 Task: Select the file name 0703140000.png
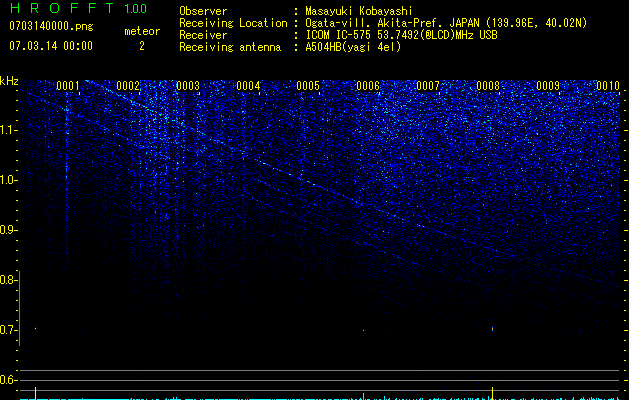tap(51, 27)
